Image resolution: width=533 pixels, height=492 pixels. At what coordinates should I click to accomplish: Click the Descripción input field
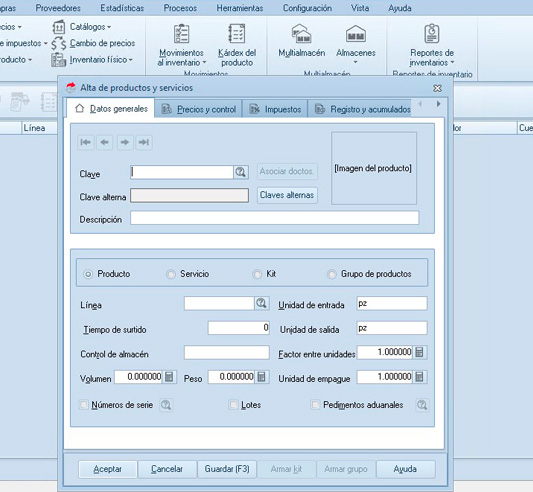pyautogui.click(x=275, y=218)
